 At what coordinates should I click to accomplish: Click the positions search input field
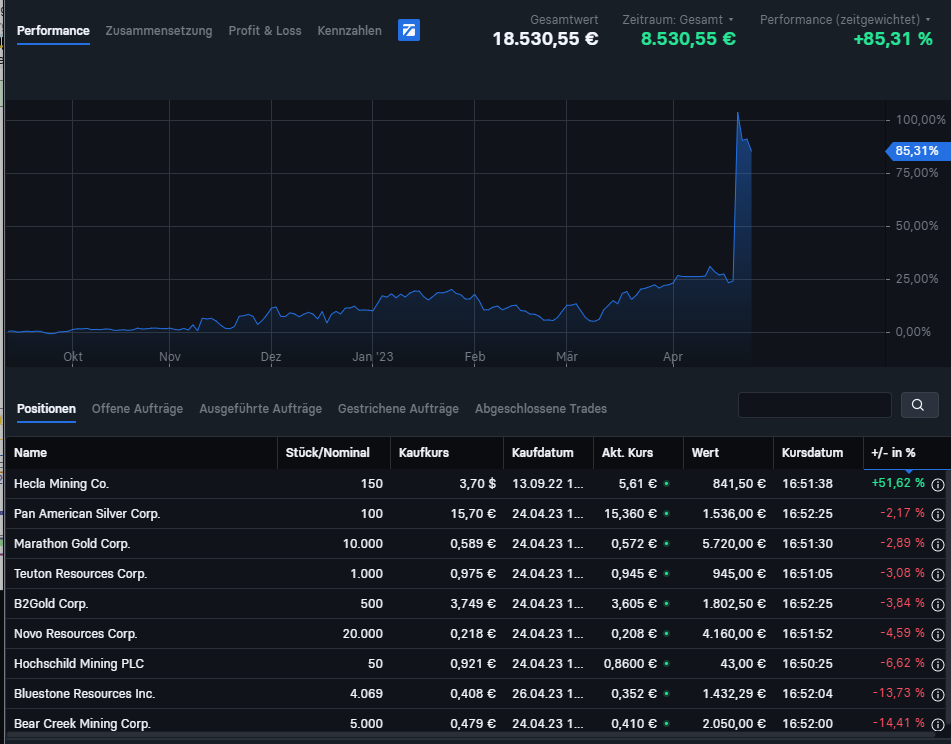click(815, 405)
